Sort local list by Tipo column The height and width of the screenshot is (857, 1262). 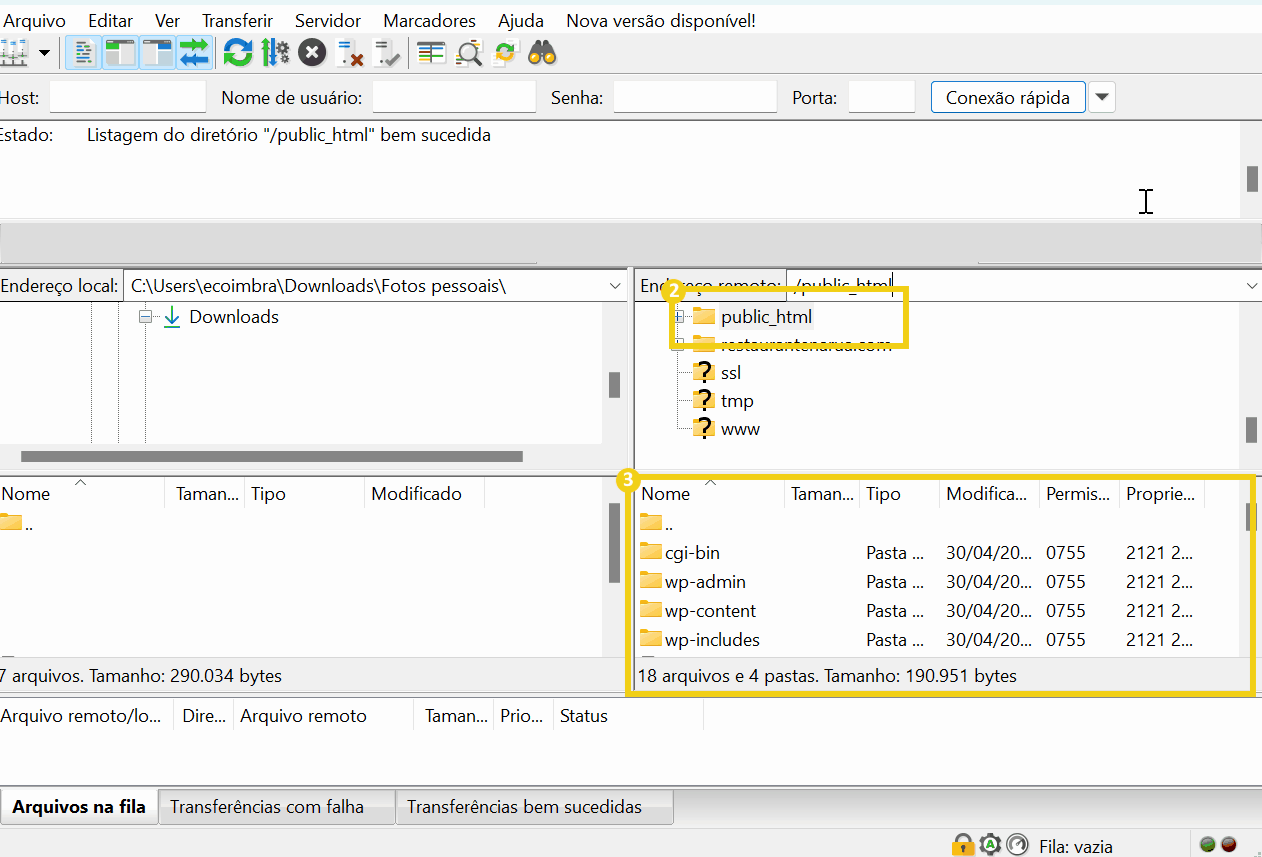tap(304, 493)
